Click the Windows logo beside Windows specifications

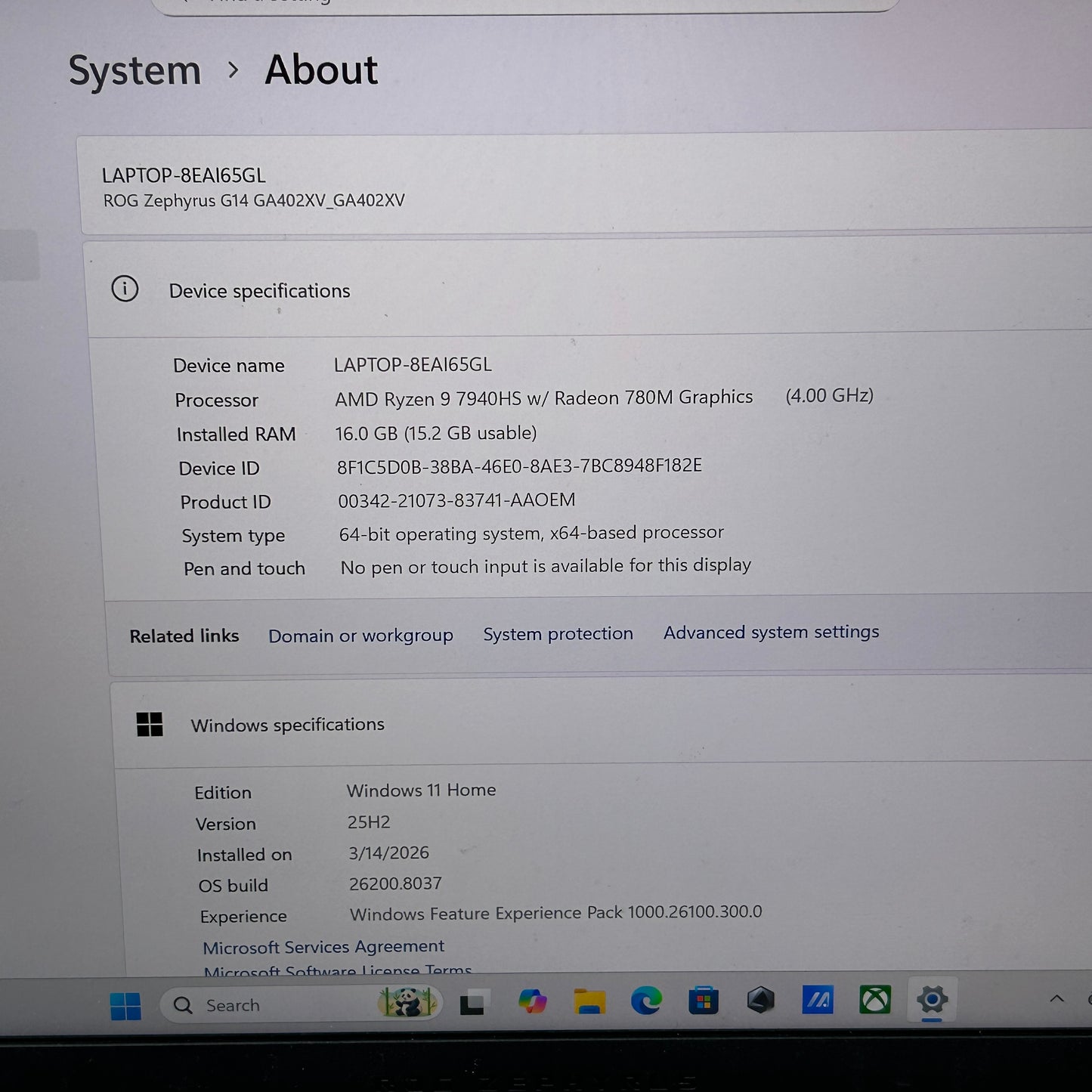point(150,724)
